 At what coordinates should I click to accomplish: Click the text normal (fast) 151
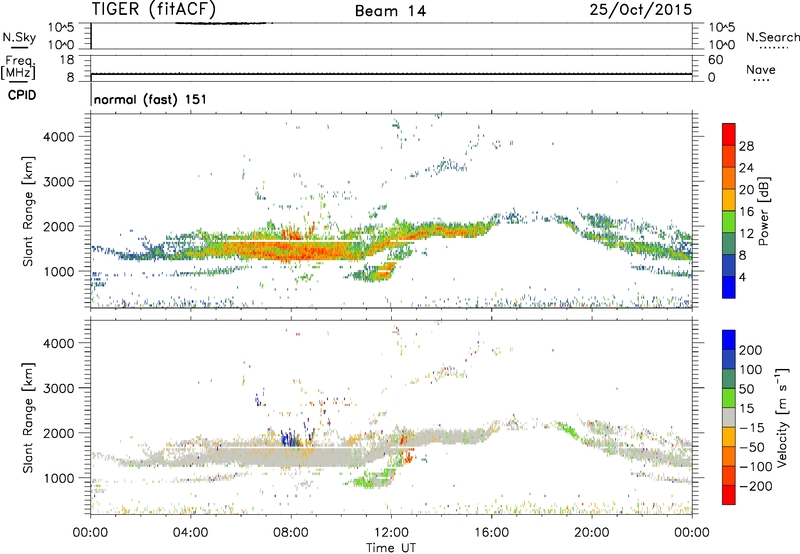click(151, 99)
